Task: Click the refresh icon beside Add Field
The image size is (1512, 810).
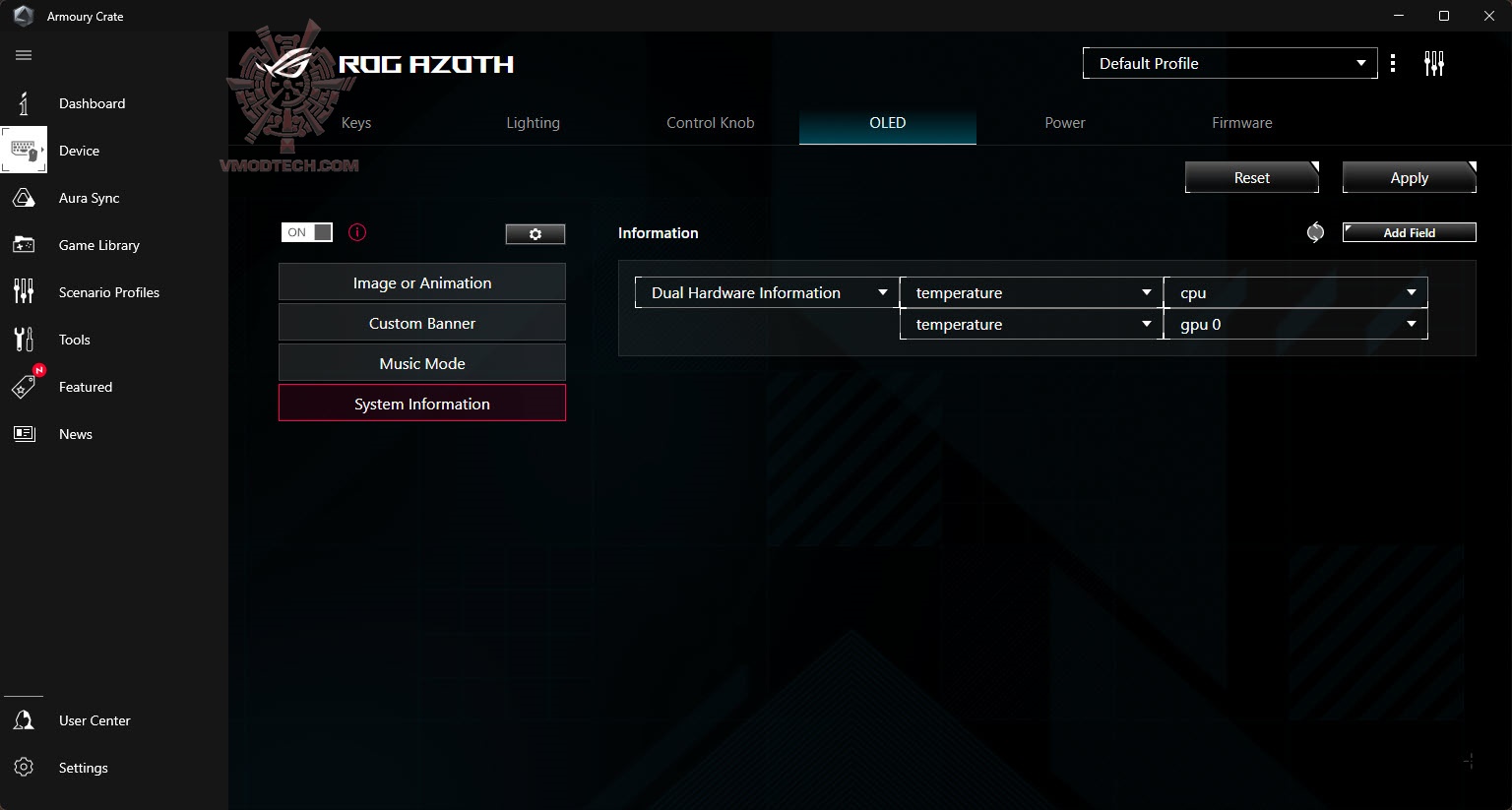Action: click(1315, 232)
